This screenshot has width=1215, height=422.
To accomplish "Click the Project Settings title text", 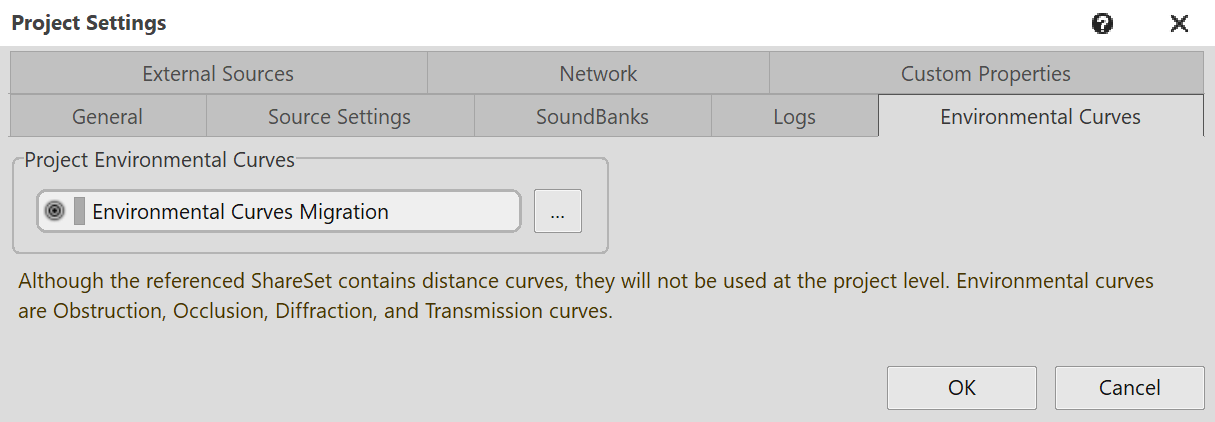I will coord(89,23).
